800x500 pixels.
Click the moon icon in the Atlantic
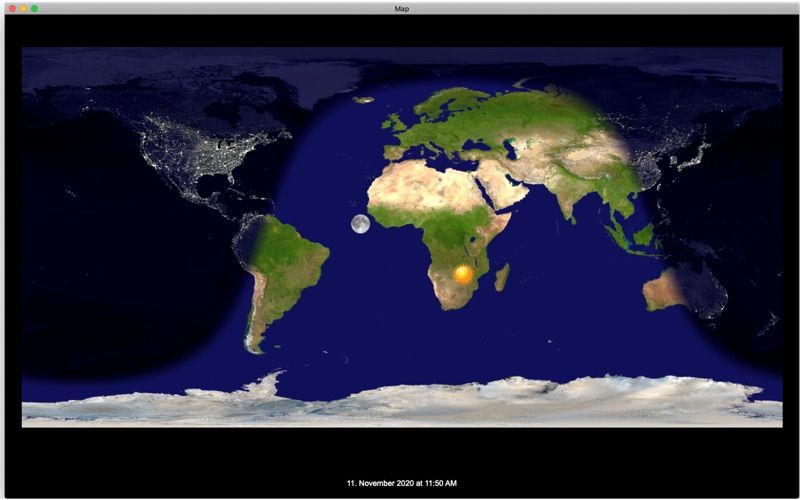[360, 224]
